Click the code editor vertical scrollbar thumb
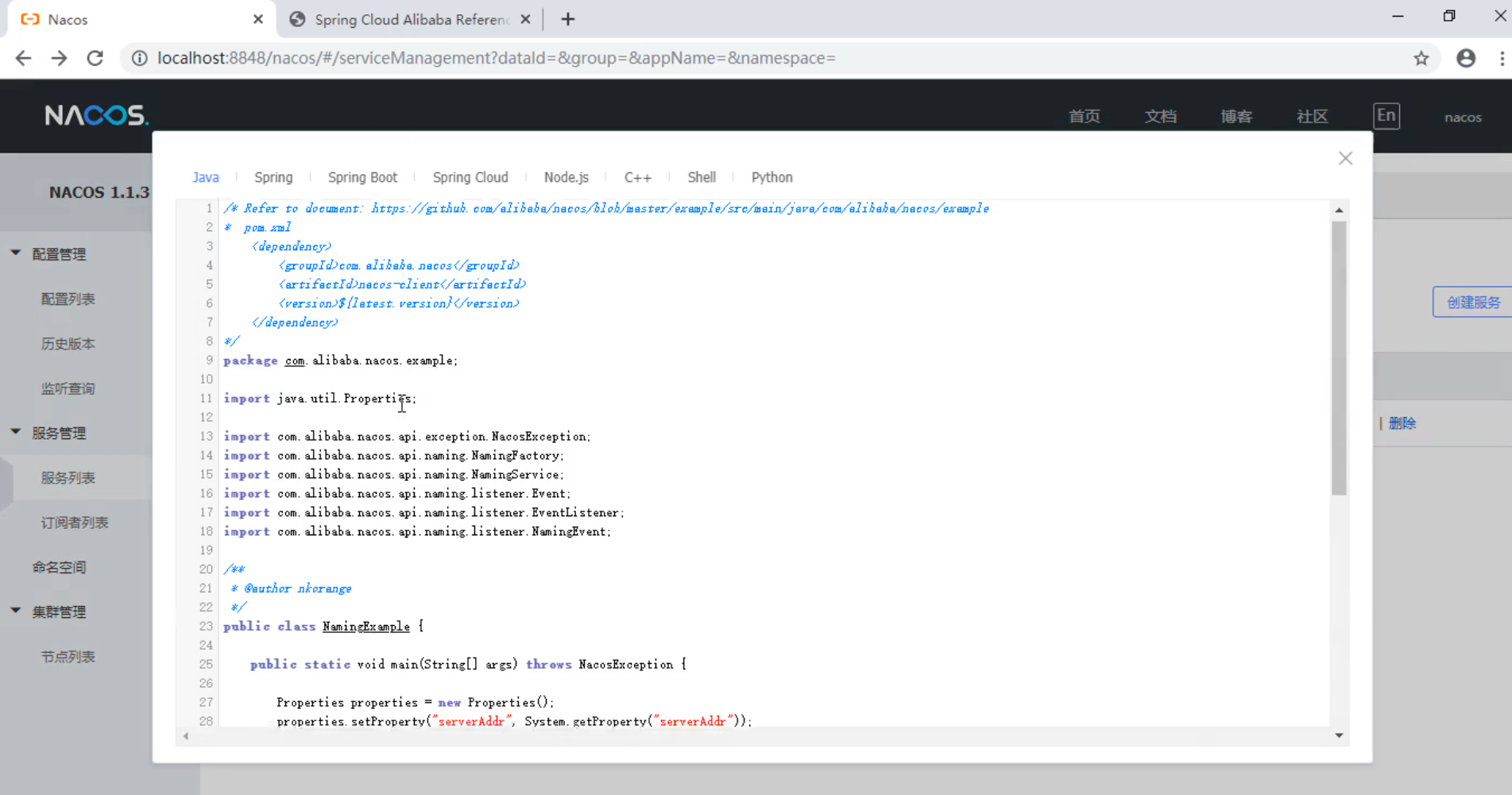 pyautogui.click(x=1339, y=358)
